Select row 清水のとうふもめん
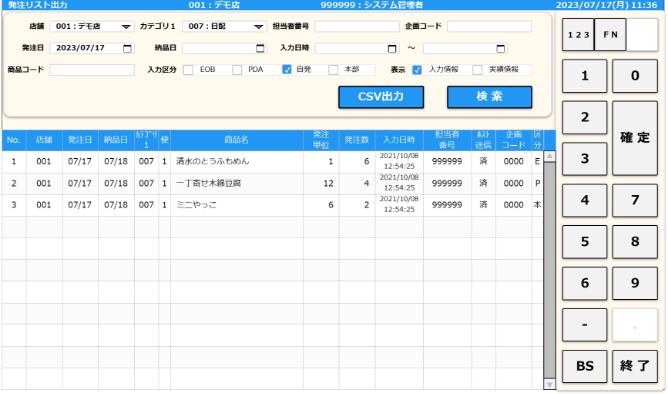 pyautogui.click(x=273, y=162)
